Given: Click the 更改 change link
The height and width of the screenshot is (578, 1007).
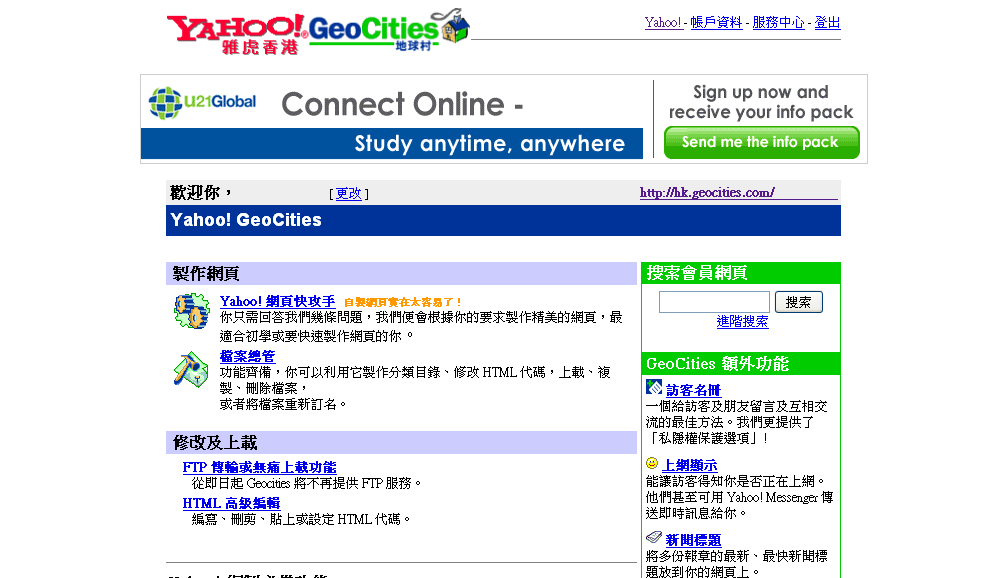Looking at the screenshot, I should (x=349, y=193).
